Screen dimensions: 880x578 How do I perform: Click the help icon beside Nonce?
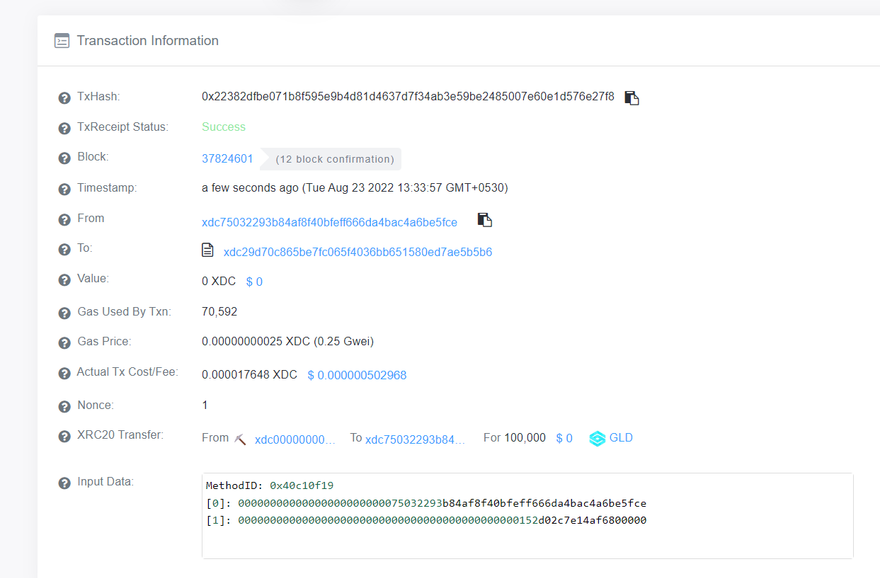65,406
